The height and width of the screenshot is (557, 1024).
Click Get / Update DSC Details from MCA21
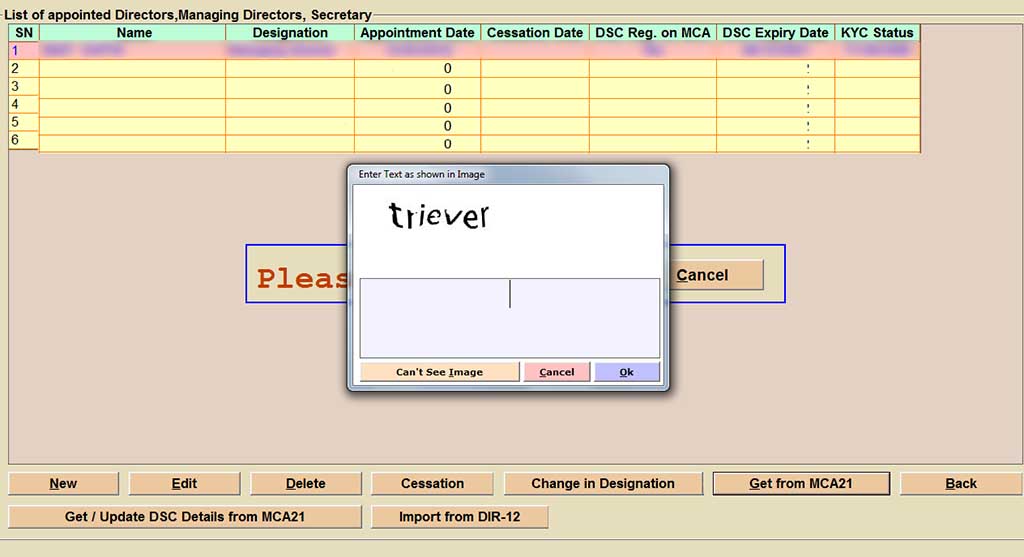[x=184, y=517]
